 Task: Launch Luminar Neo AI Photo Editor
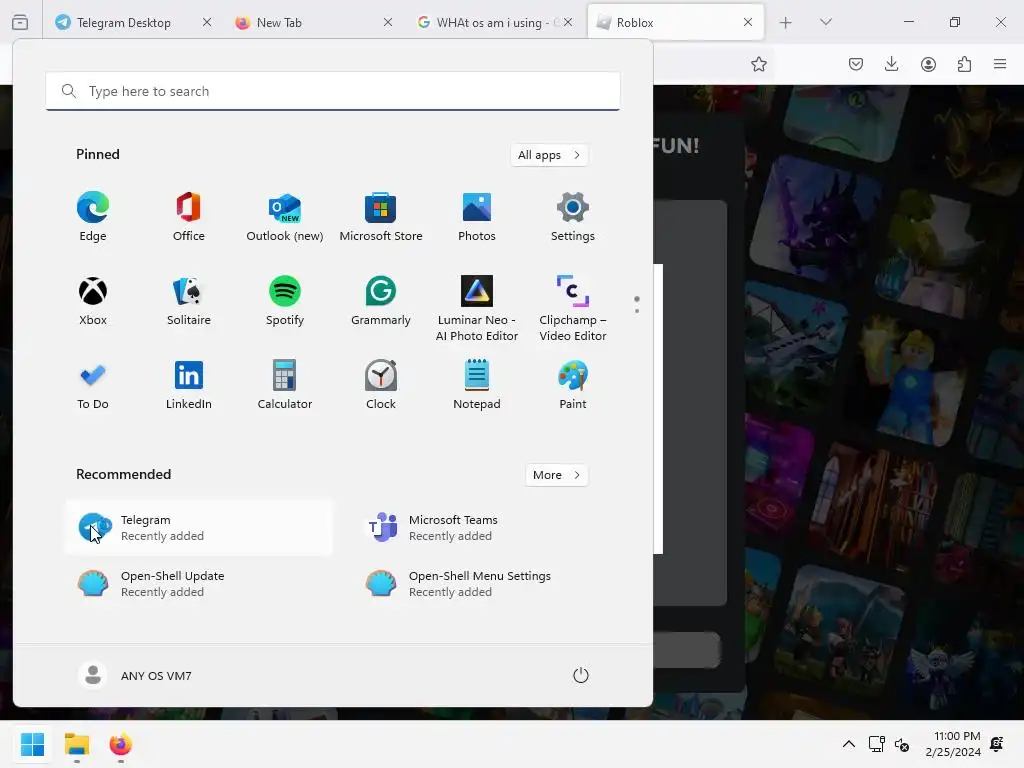pyautogui.click(x=477, y=309)
